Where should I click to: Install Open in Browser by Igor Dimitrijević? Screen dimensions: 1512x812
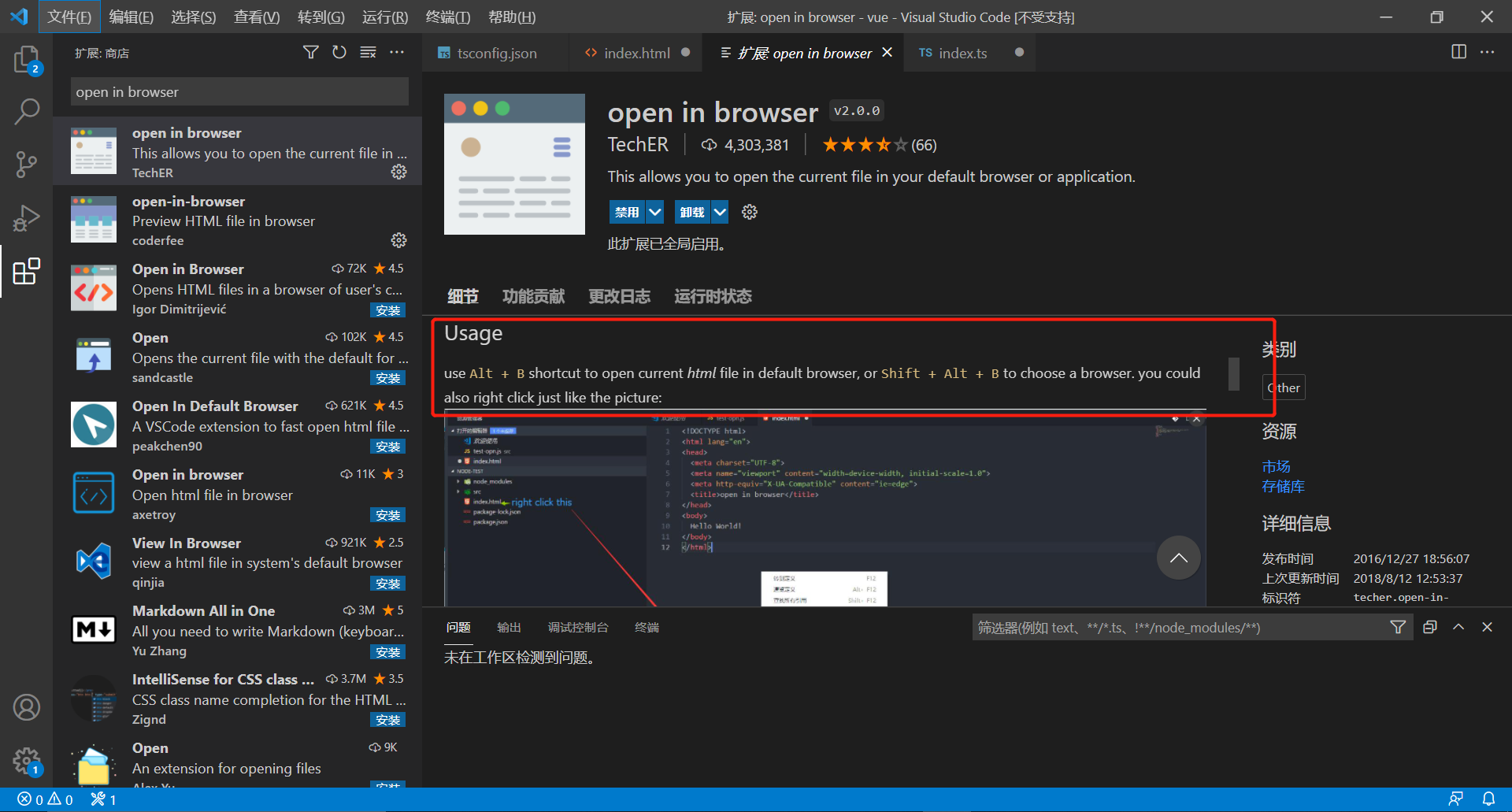pos(387,310)
